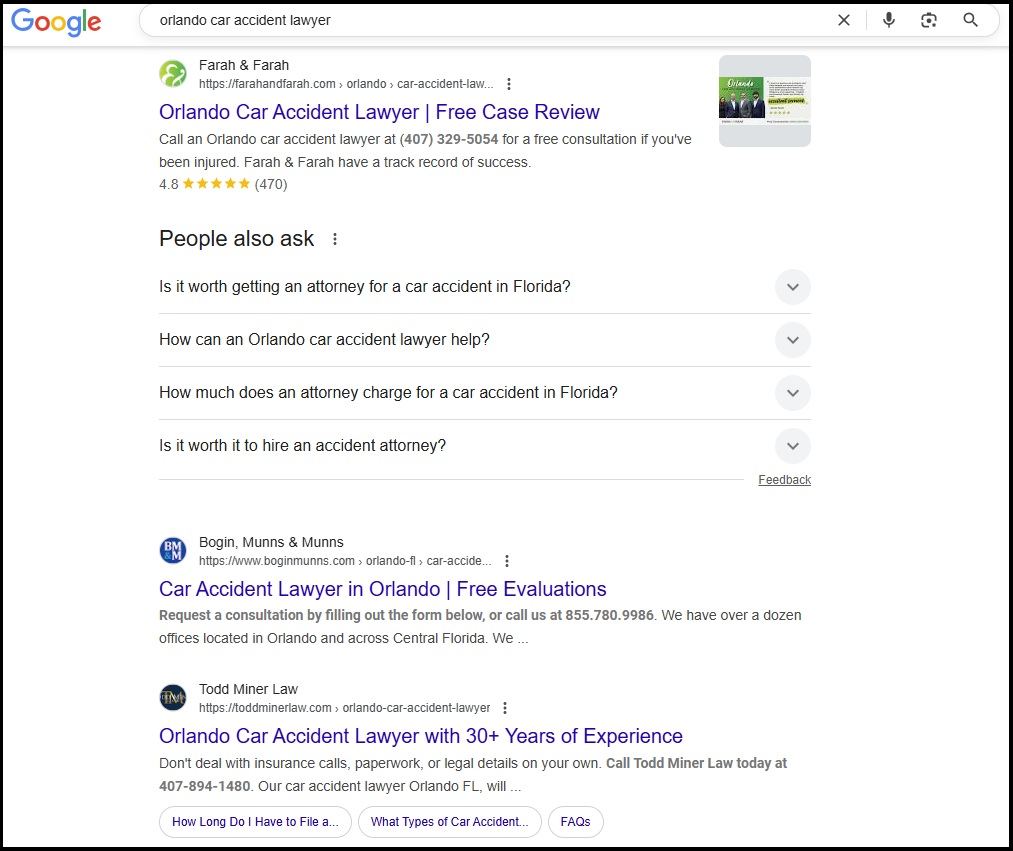
Task: Open more options for Farah & Farah result
Action: pos(509,84)
